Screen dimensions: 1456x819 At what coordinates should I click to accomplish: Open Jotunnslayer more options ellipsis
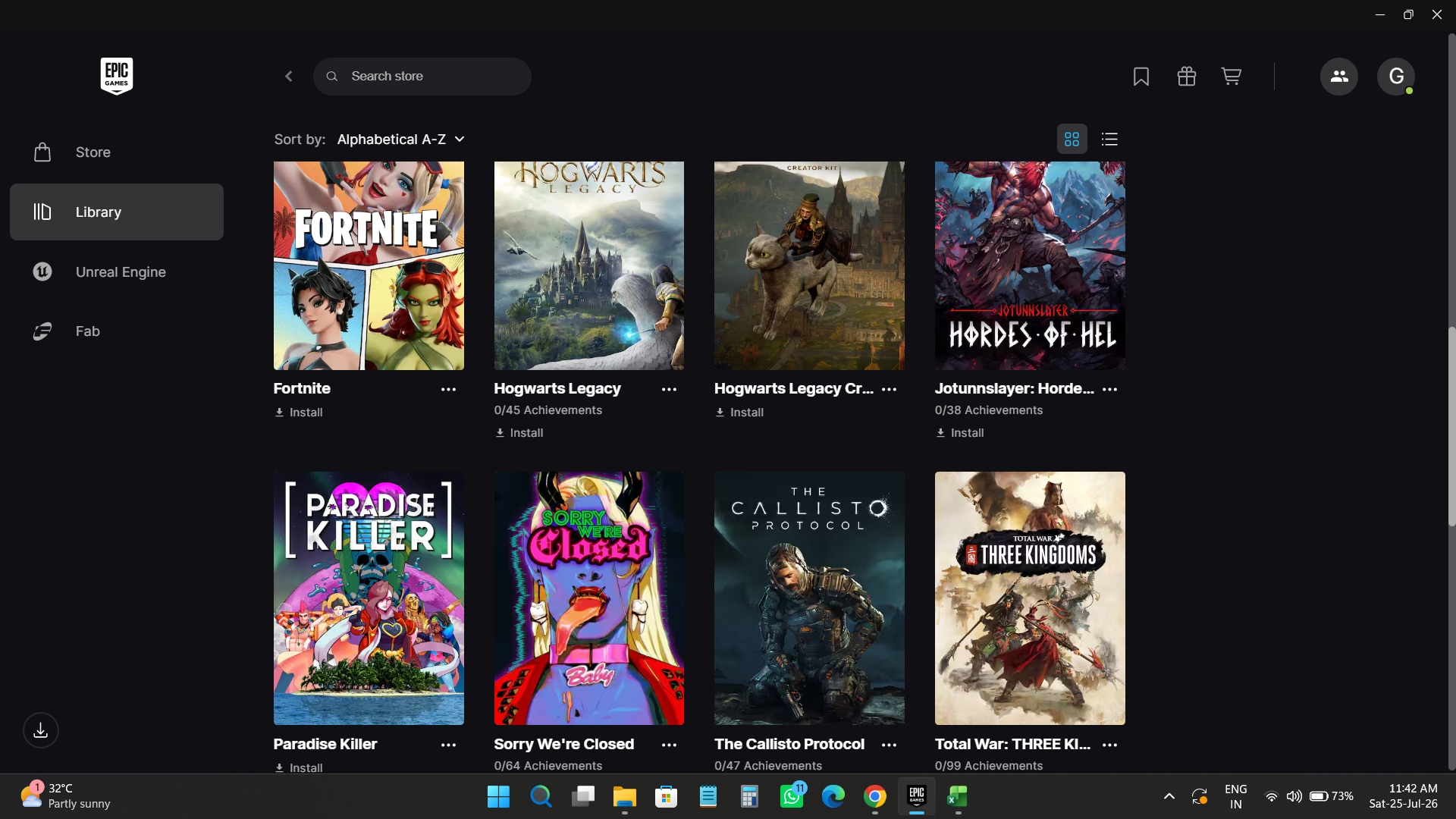coord(1110,389)
